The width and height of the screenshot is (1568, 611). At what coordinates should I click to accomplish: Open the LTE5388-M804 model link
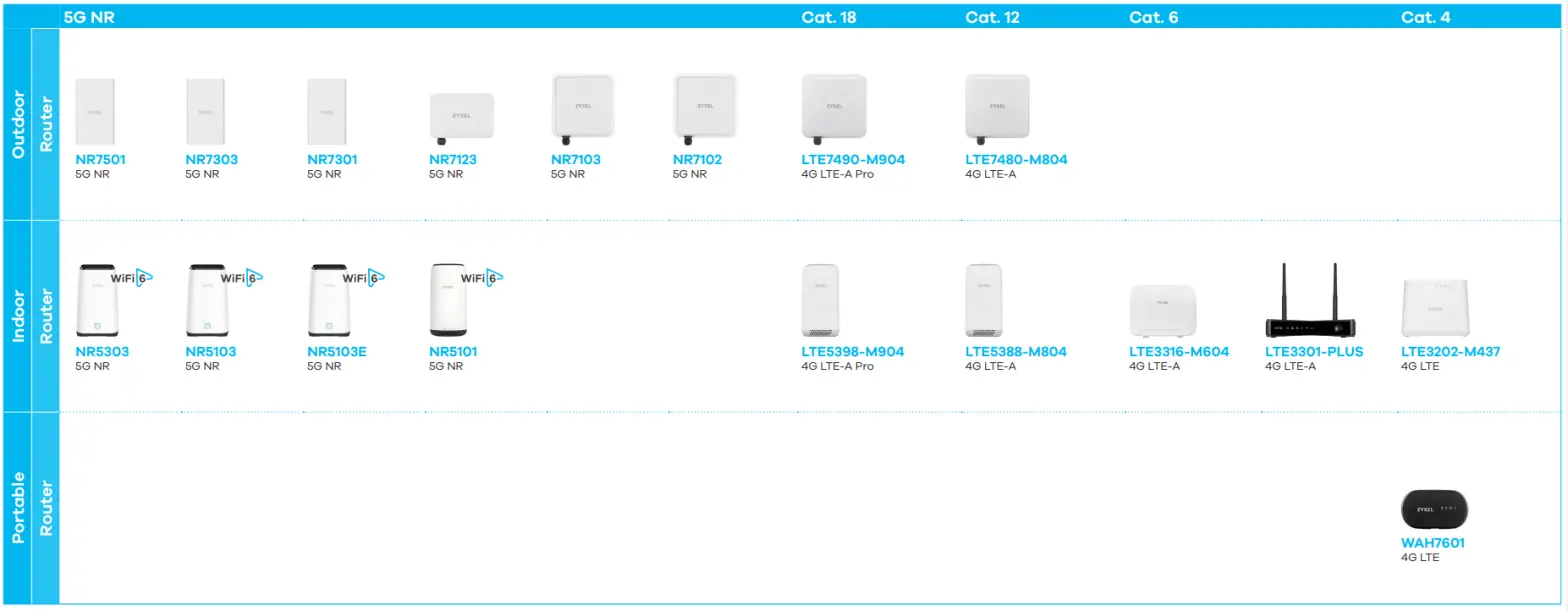tap(1016, 352)
